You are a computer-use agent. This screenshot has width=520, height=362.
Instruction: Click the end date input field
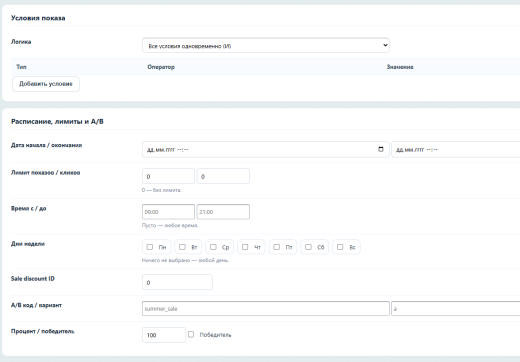(456, 149)
